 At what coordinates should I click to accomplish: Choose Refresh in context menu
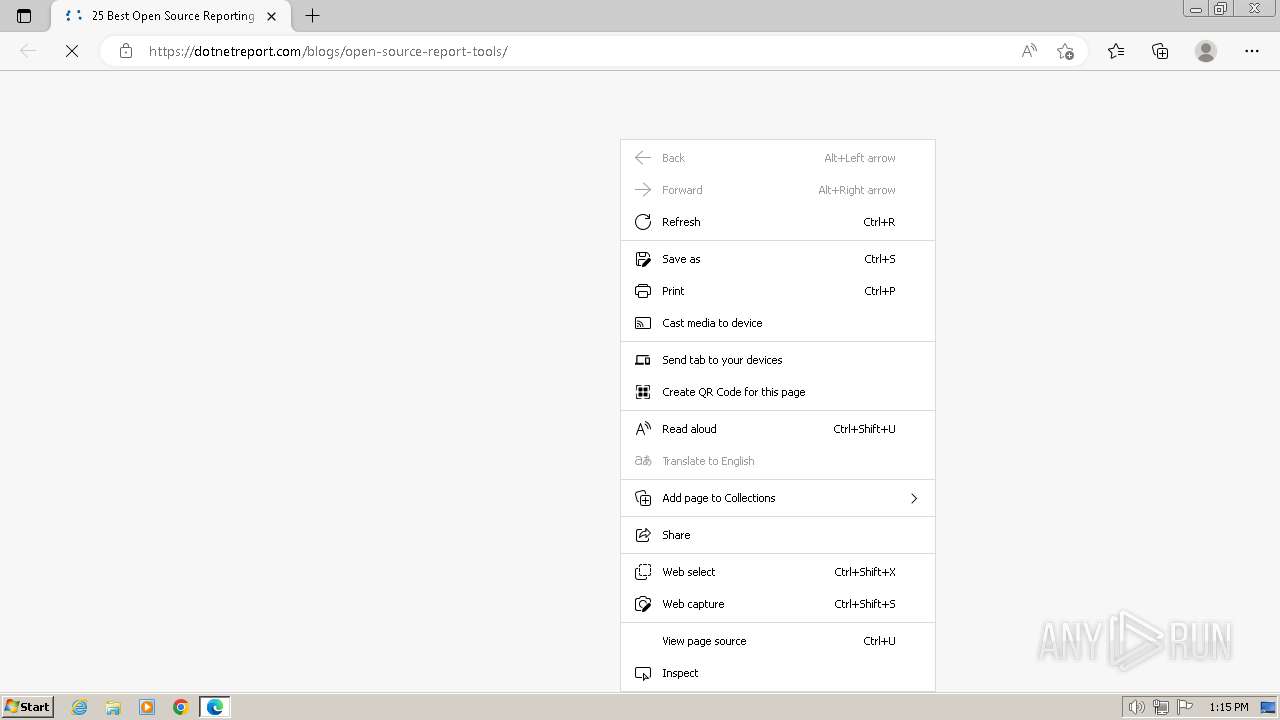pos(778,222)
